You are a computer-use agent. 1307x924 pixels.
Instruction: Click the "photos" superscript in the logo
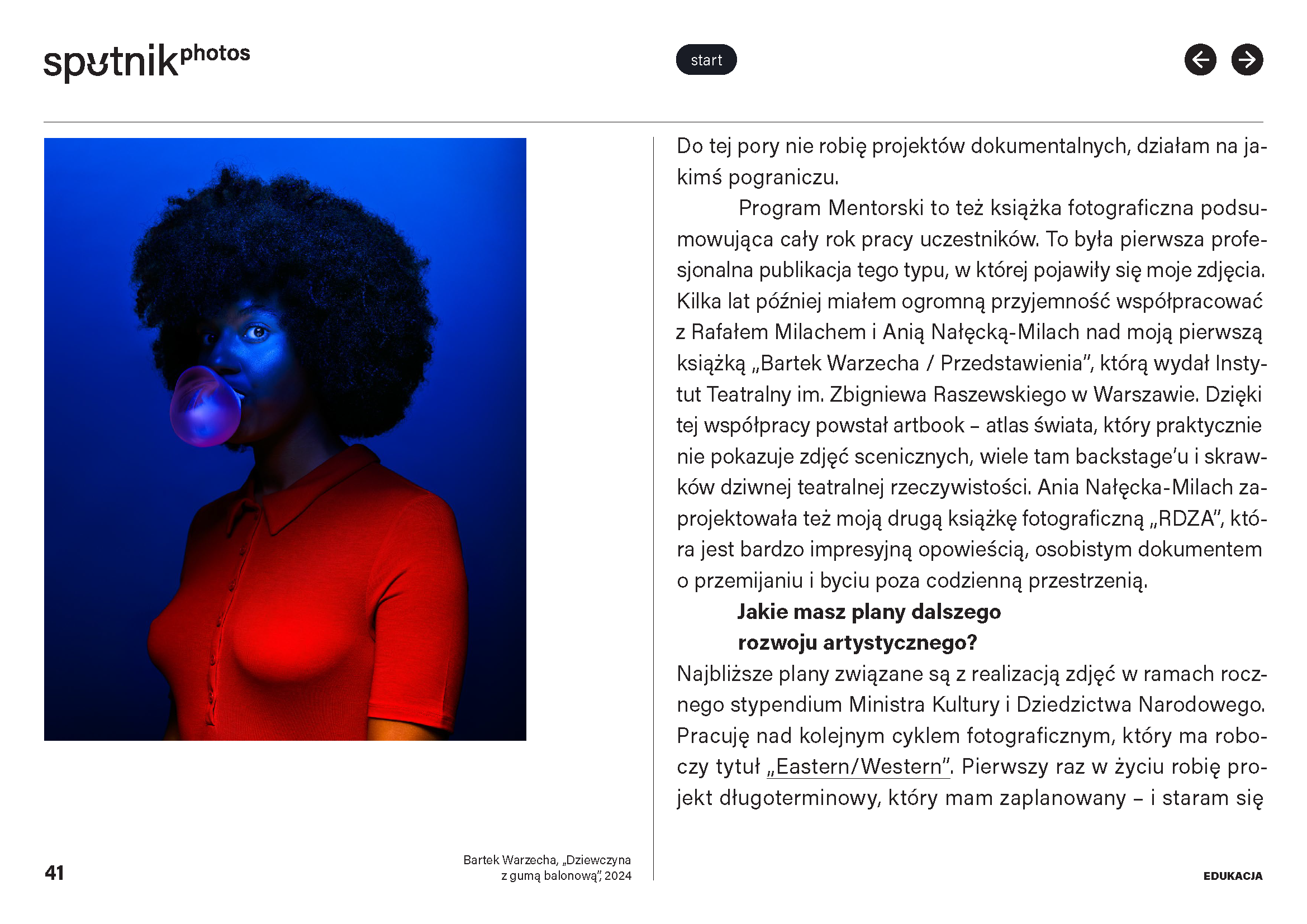[215, 54]
